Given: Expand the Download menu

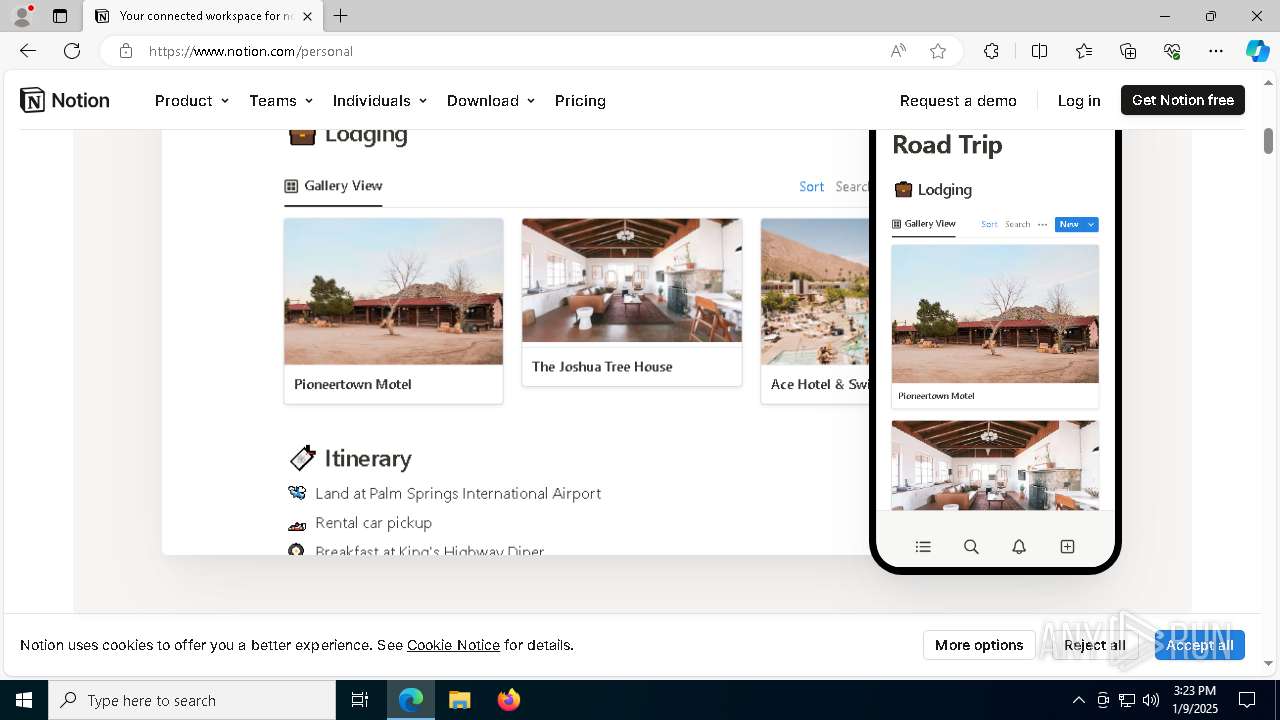Looking at the screenshot, I should tap(491, 100).
